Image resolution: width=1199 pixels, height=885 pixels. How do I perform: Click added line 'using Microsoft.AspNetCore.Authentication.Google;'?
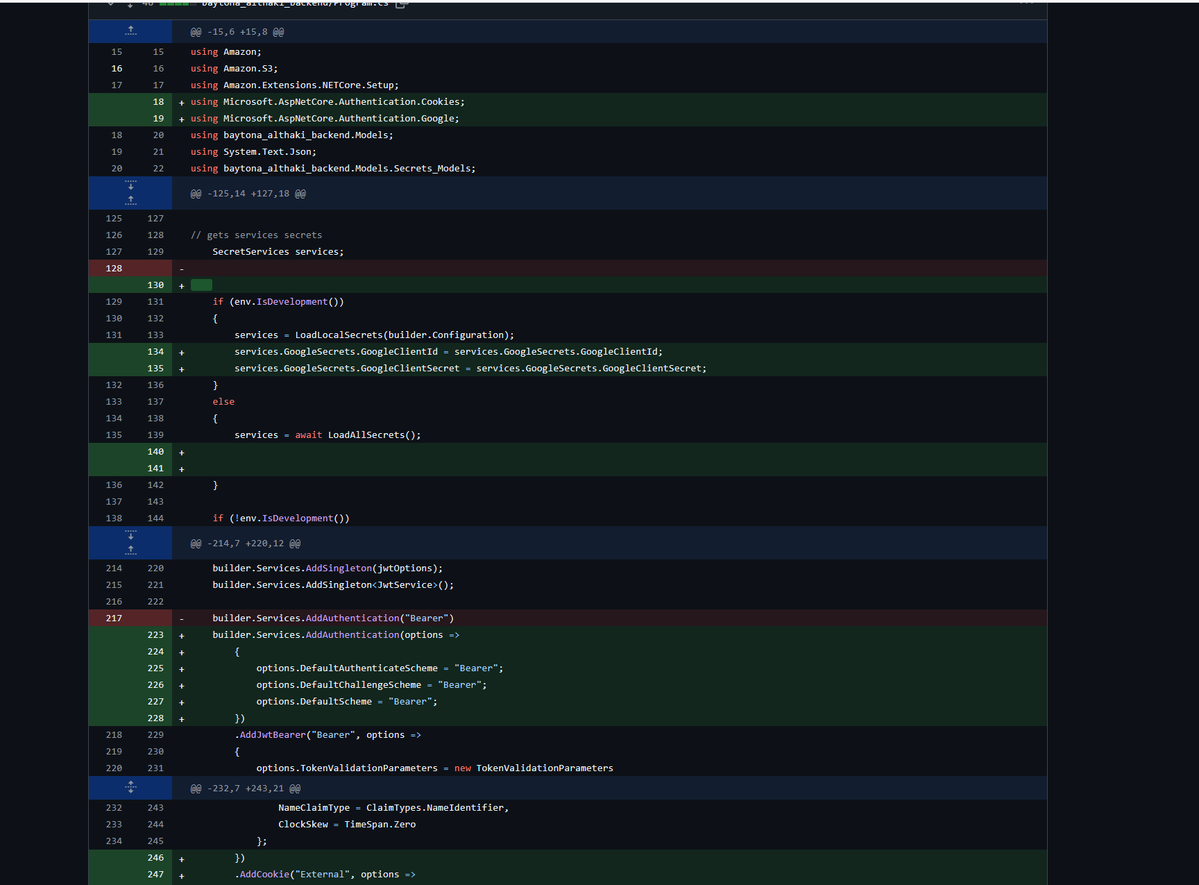tap(325, 119)
